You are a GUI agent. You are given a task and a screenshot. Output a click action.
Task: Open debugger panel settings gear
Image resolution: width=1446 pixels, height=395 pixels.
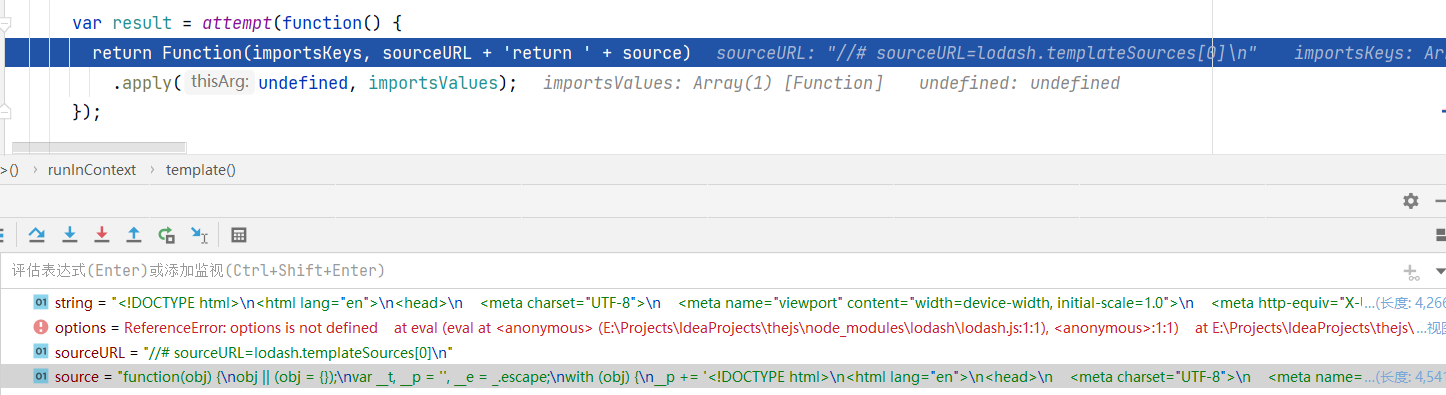pos(1411,201)
